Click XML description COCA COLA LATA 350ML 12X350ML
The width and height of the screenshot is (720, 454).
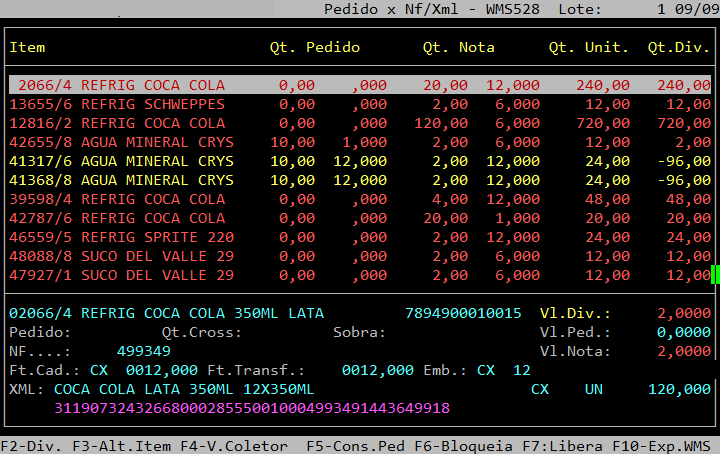coord(184,389)
